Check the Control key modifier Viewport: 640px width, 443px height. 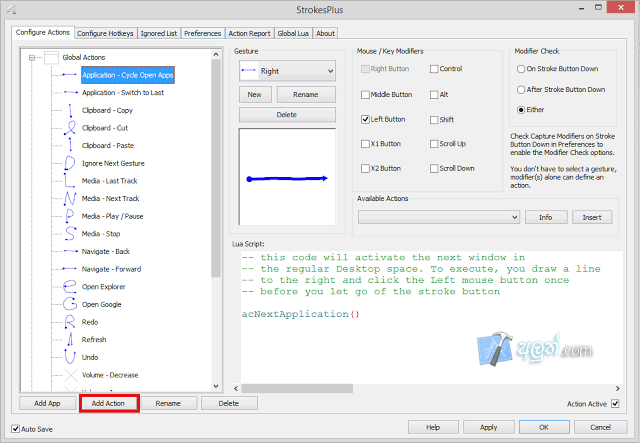coord(434,69)
